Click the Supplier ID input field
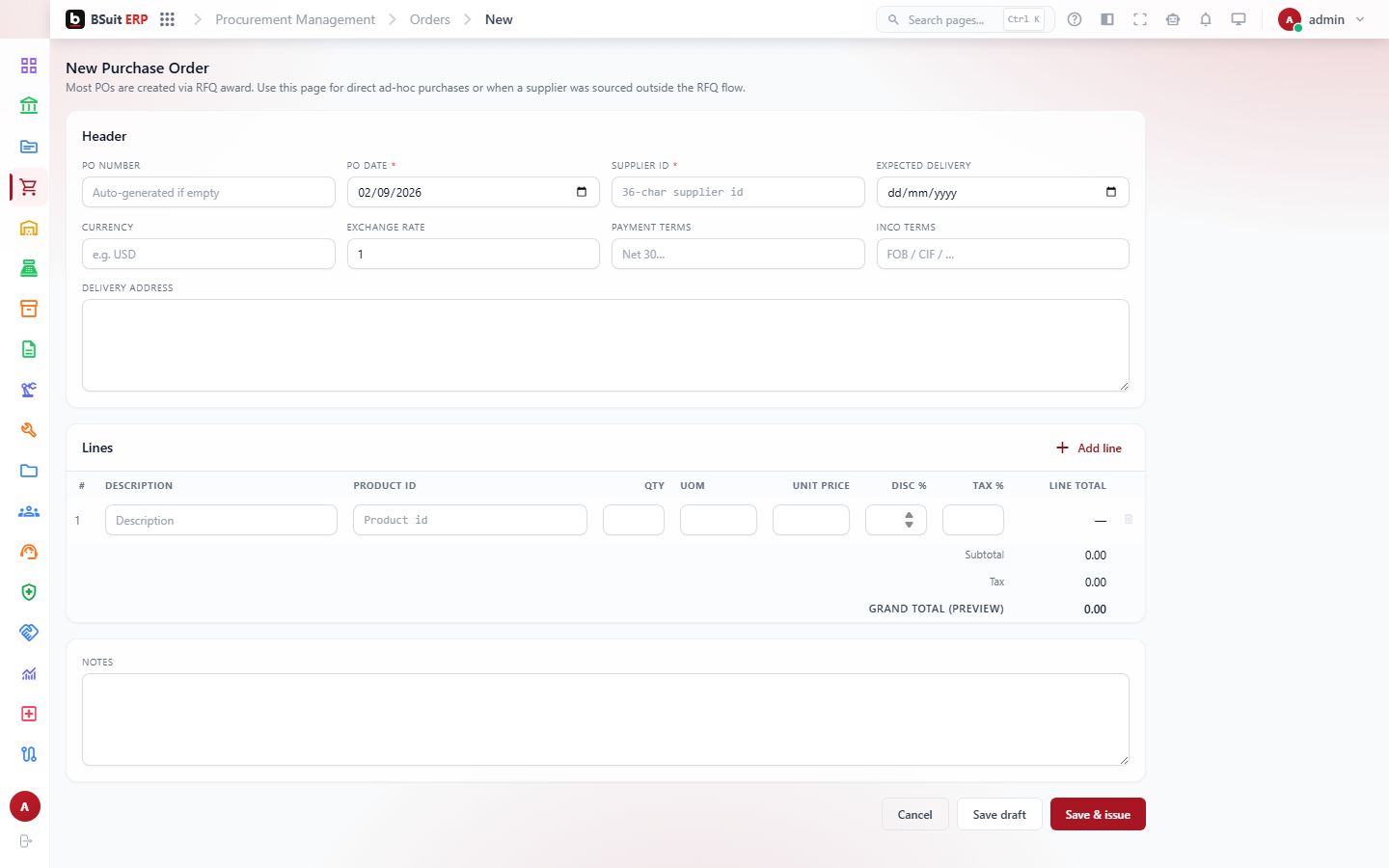Viewport: 1389px width, 868px height. [x=738, y=192]
